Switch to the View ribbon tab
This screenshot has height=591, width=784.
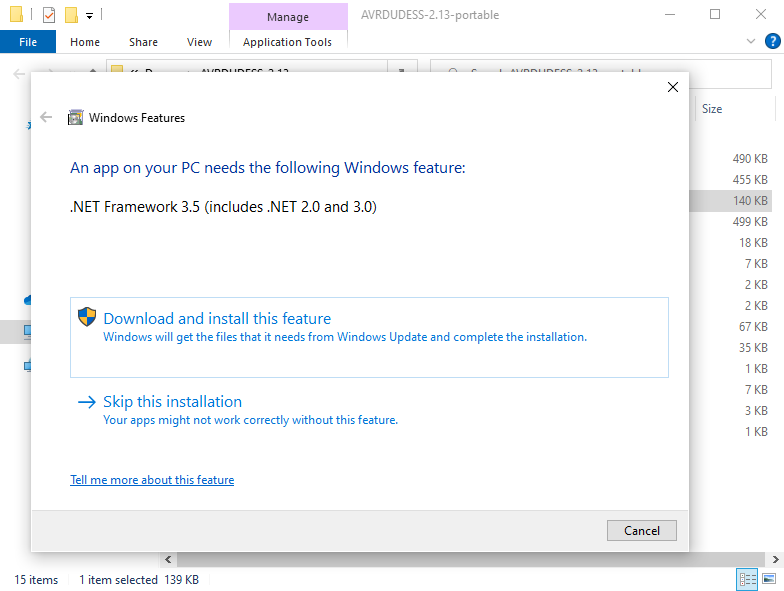(200, 42)
